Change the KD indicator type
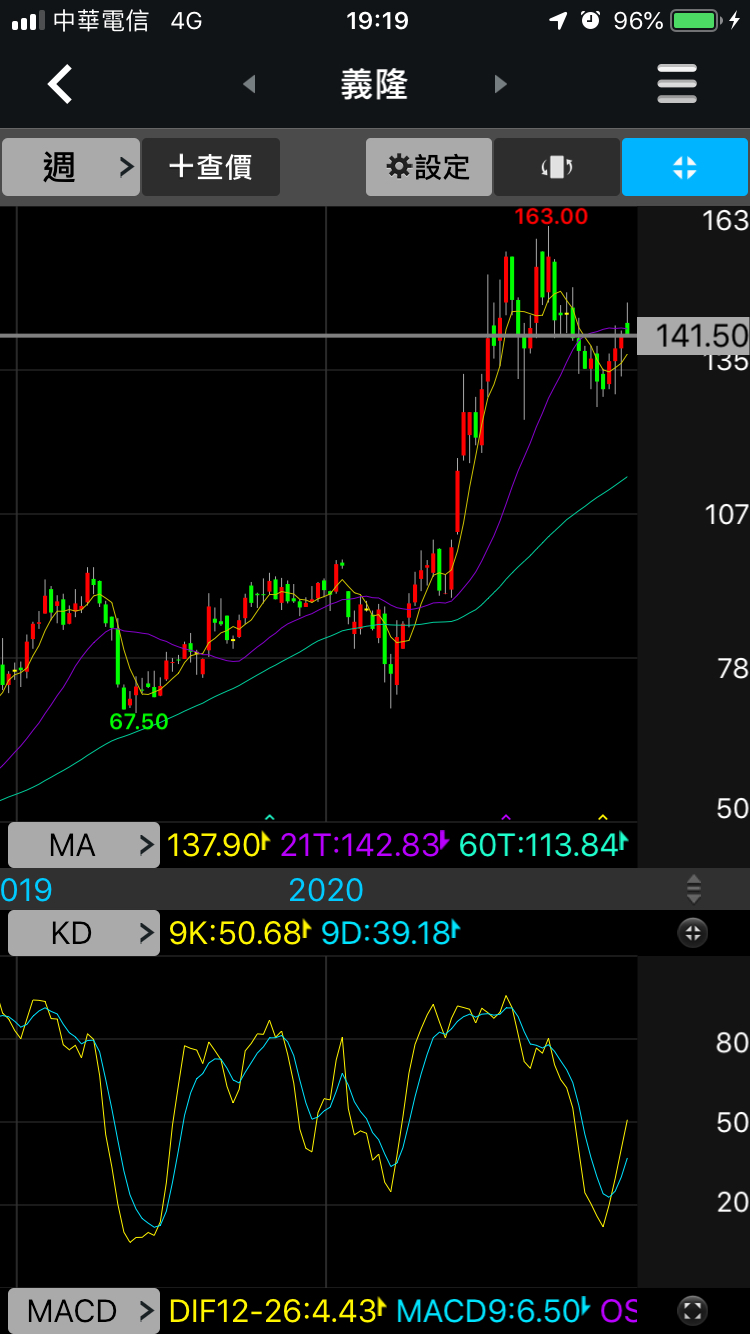 tap(84, 934)
